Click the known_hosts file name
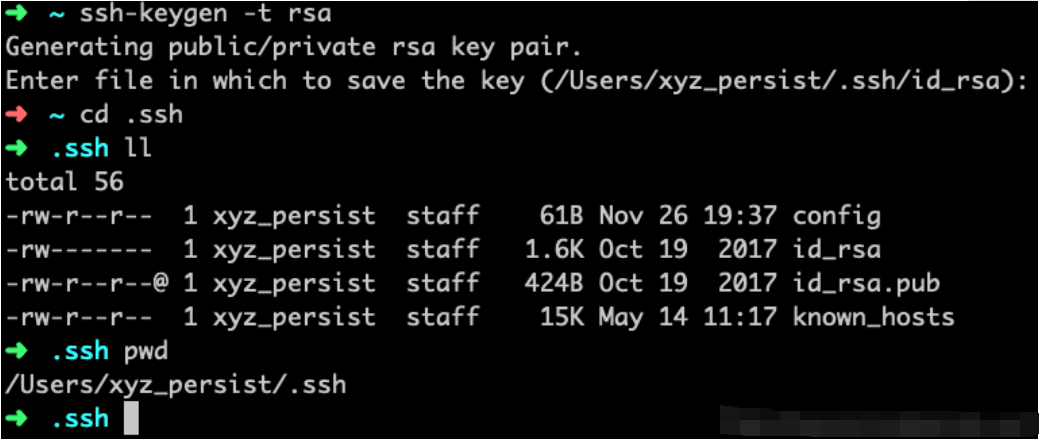1039x439 pixels. (x=873, y=318)
